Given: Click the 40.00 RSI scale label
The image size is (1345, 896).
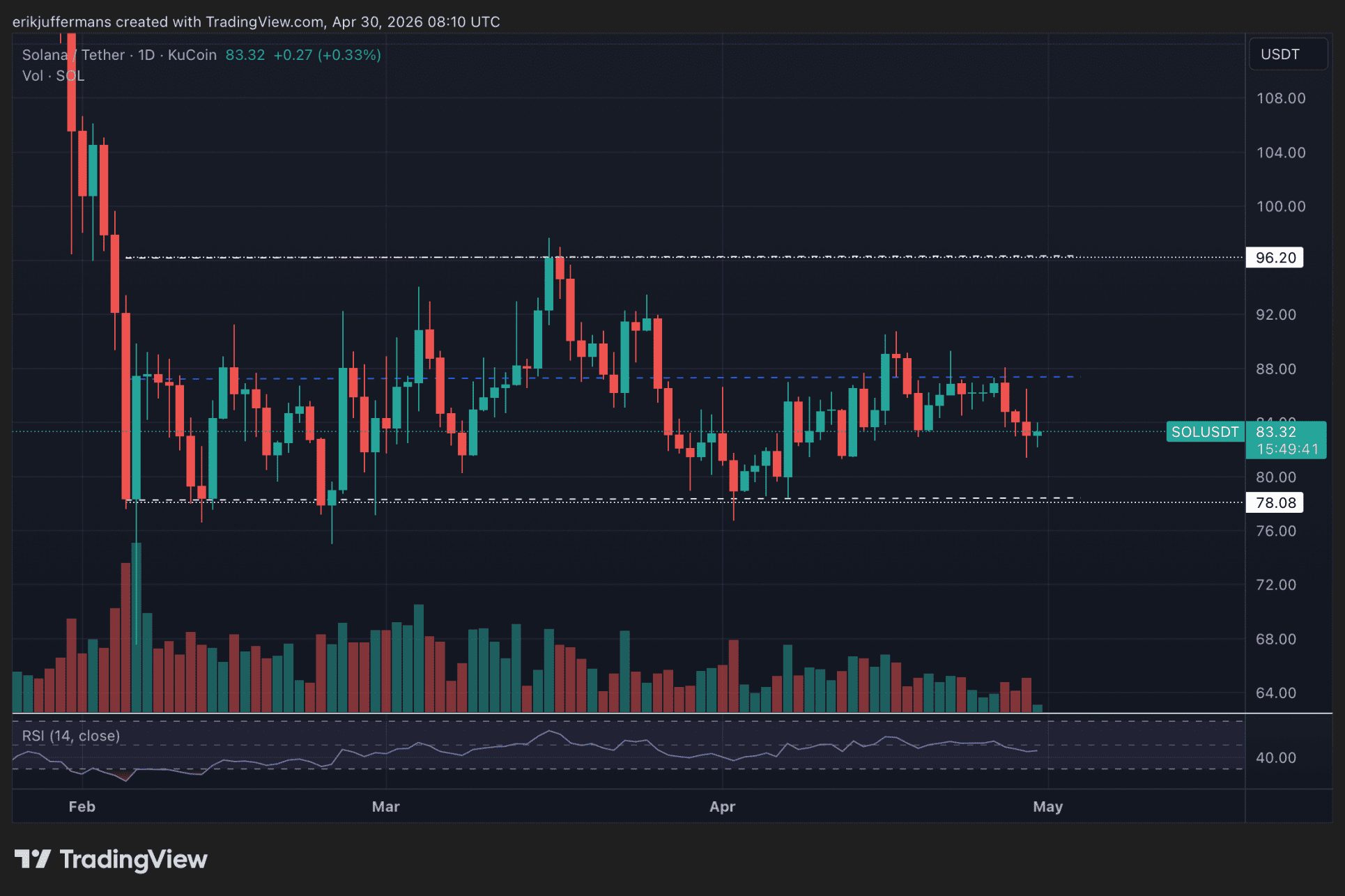Looking at the screenshot, I should [1275, 757].
